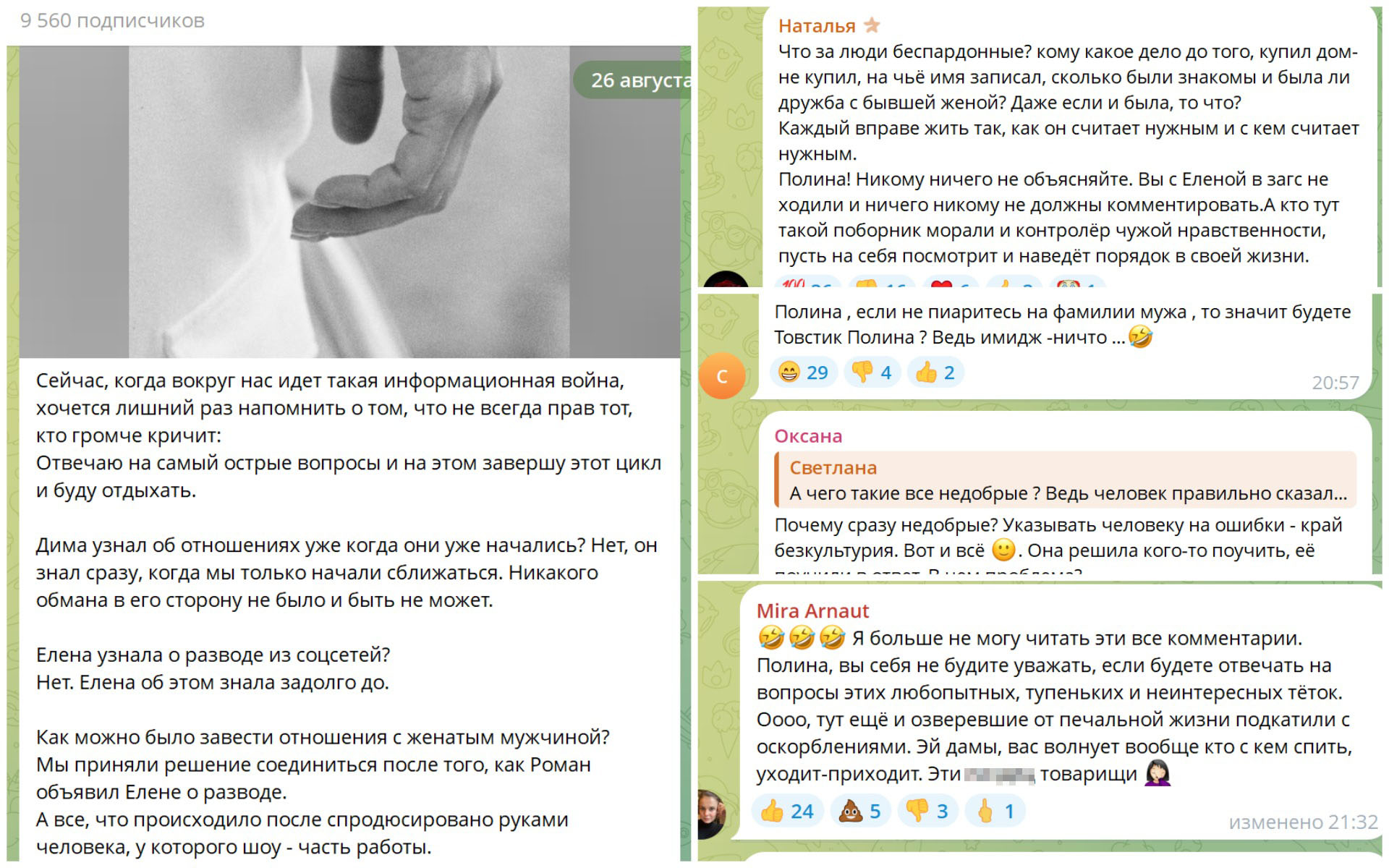Open the quoted reply from Светлана
The width and height of the screenshot is (1389, 868).
coord(1065,480)
